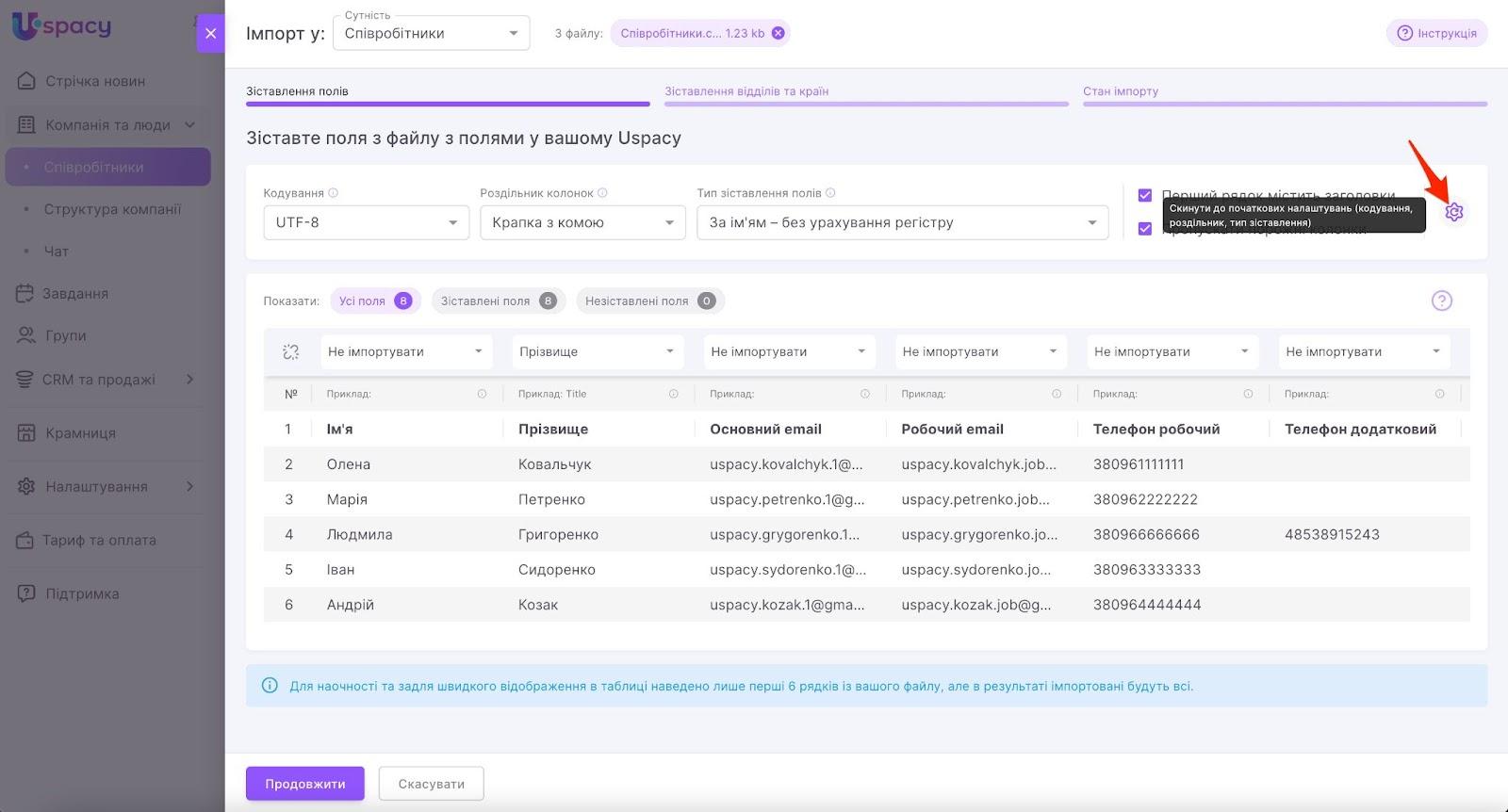
Task: Close the import panel with X icon
Action: pos(210,33)
